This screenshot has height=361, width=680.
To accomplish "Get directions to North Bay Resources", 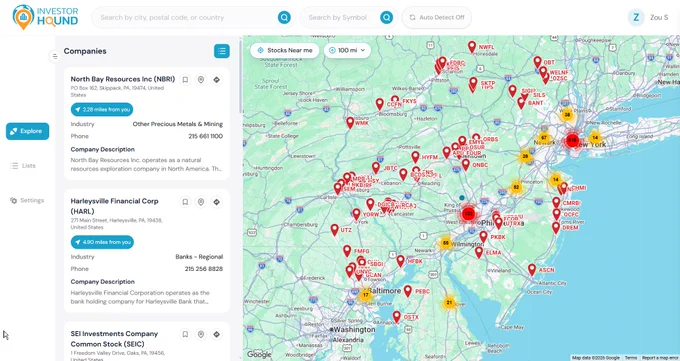I will 216,80.
